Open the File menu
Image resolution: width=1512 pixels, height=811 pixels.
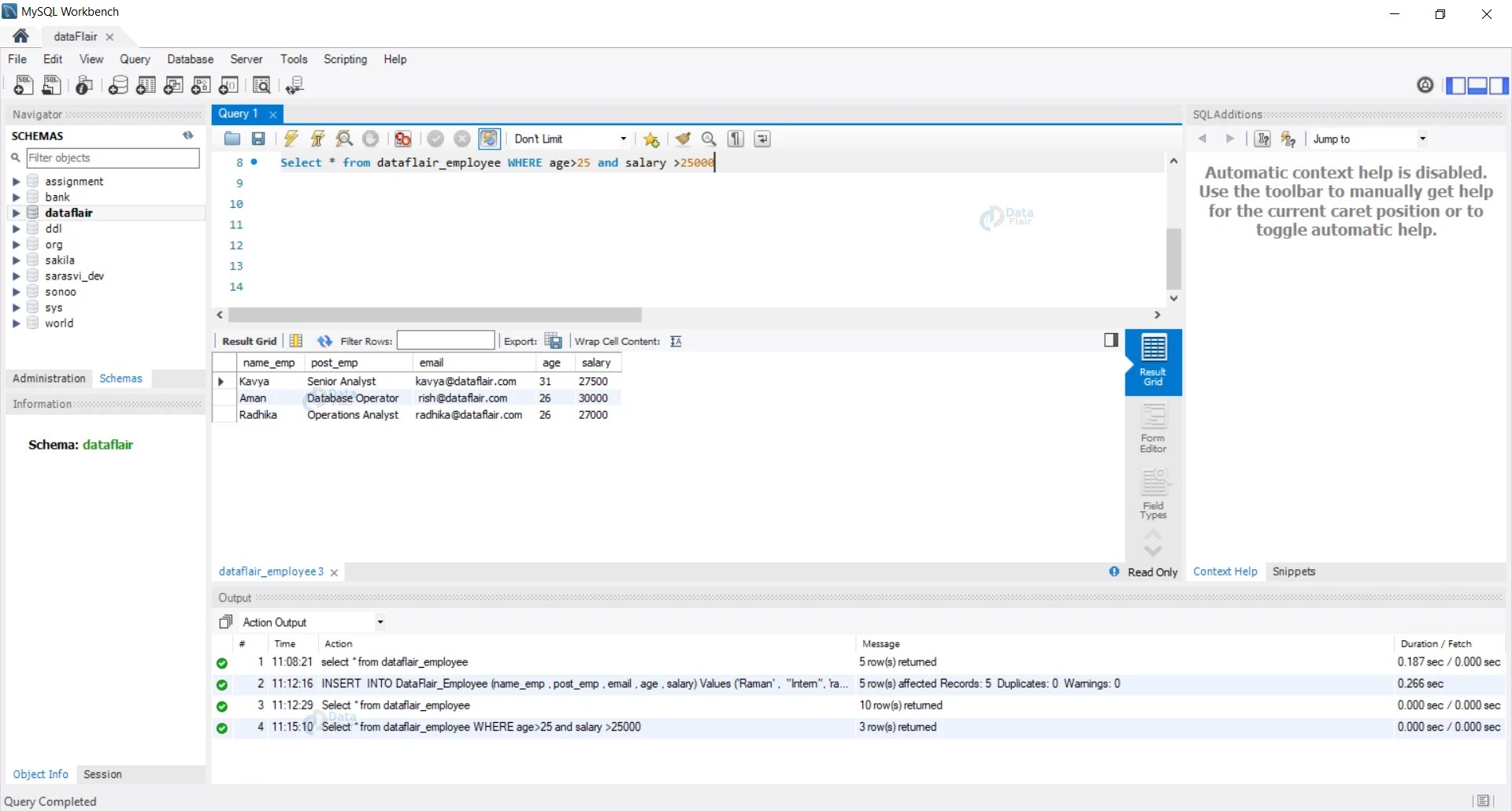coord(17,59)
